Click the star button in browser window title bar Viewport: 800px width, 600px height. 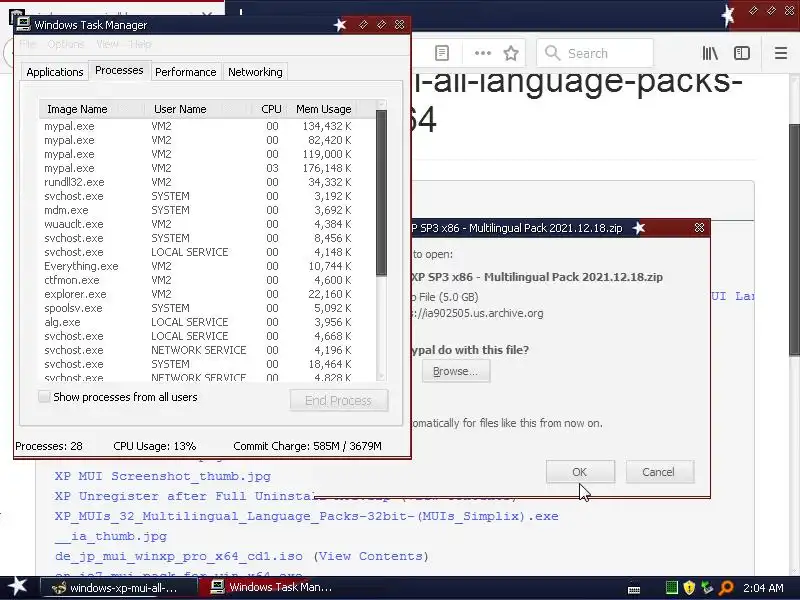tap(728, 14)
